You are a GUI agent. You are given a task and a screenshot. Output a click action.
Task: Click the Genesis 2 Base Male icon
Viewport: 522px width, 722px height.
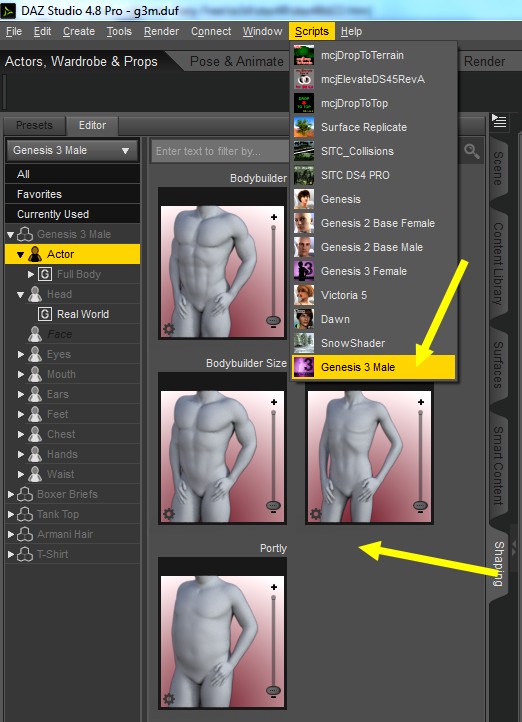(304, 247)
